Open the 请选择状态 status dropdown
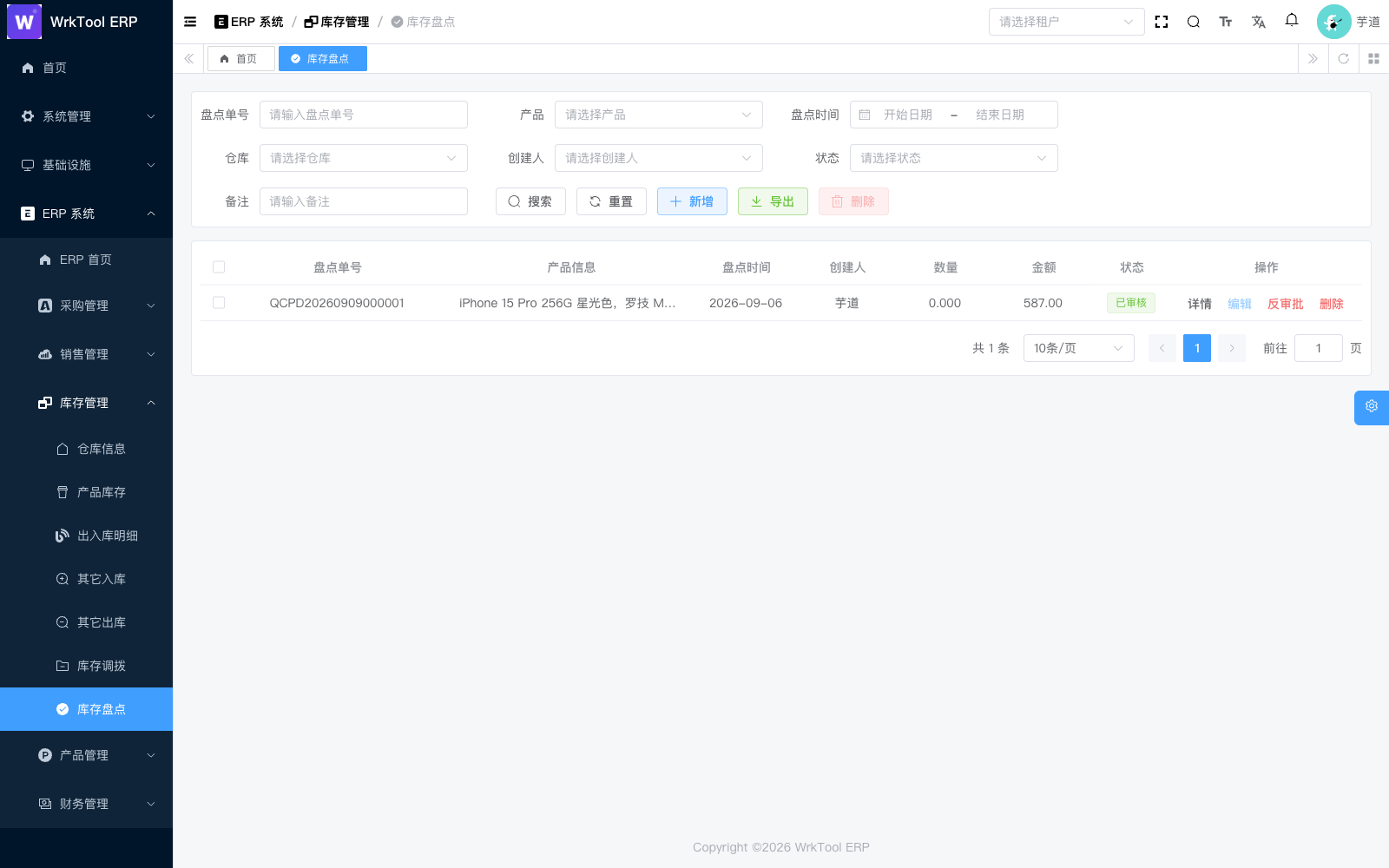This screenshot has width=1389, height=868. pos(953,158)
